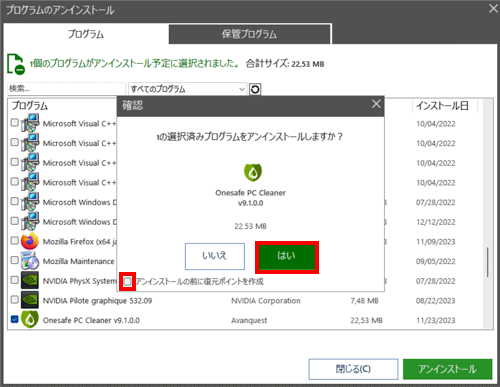The height and width of the screenshot is (387, 500).
Task: Sort by the インストール日 column header
Action: tap(442, 106)
